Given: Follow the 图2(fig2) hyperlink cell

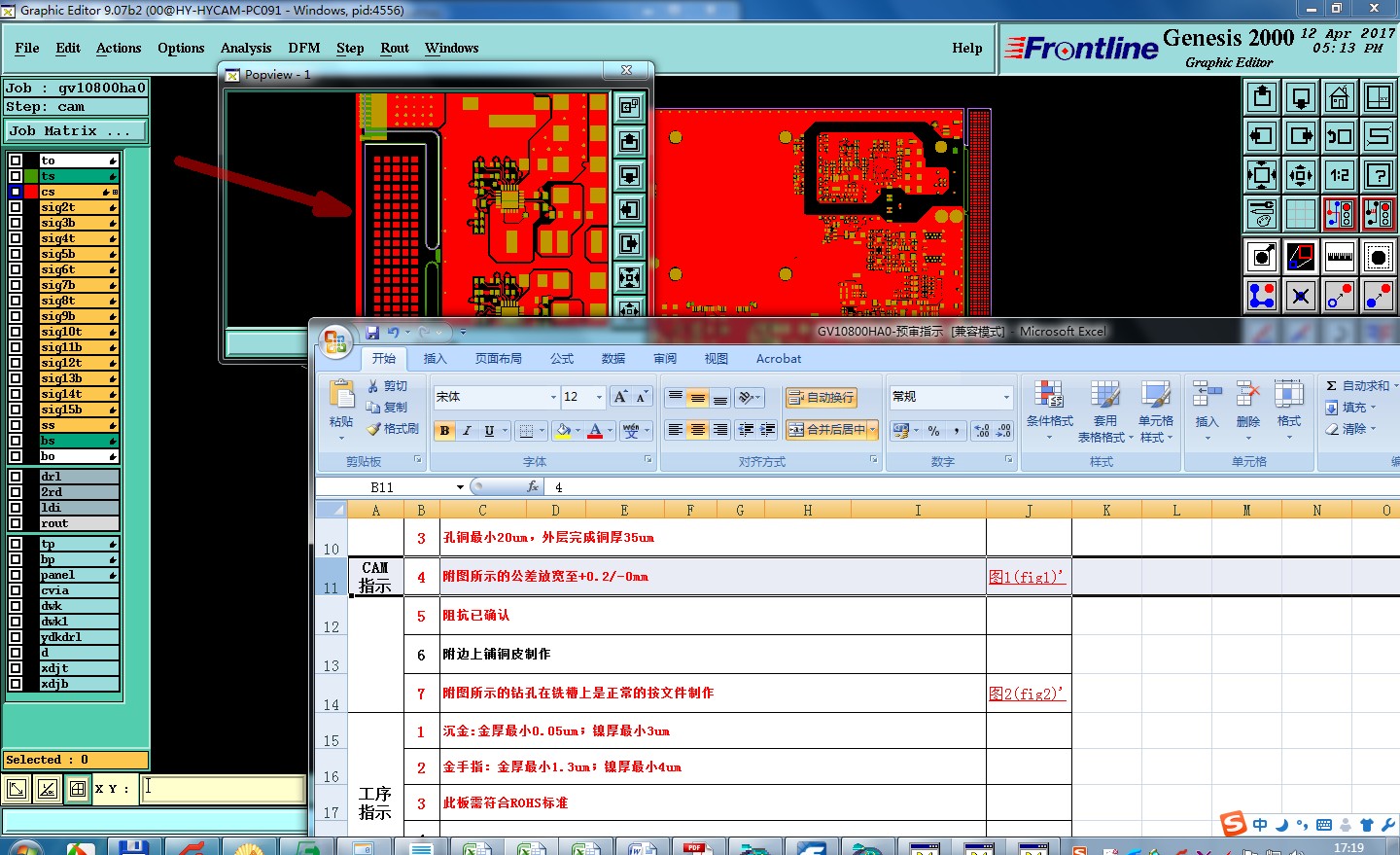Looking at the screenshot, I should coord(1027,694).
